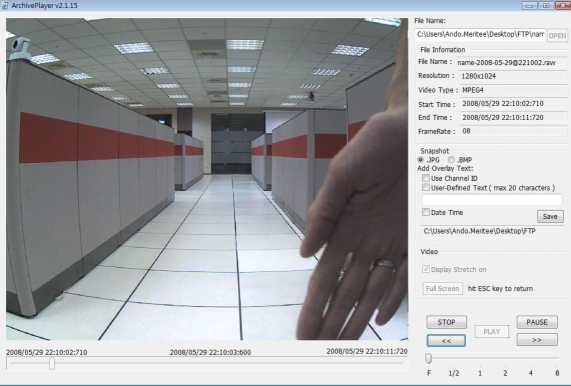Enable the User-Defined Text checkbox
The width and height of the screenshot is (571, 386).
(x=426, y=188)
